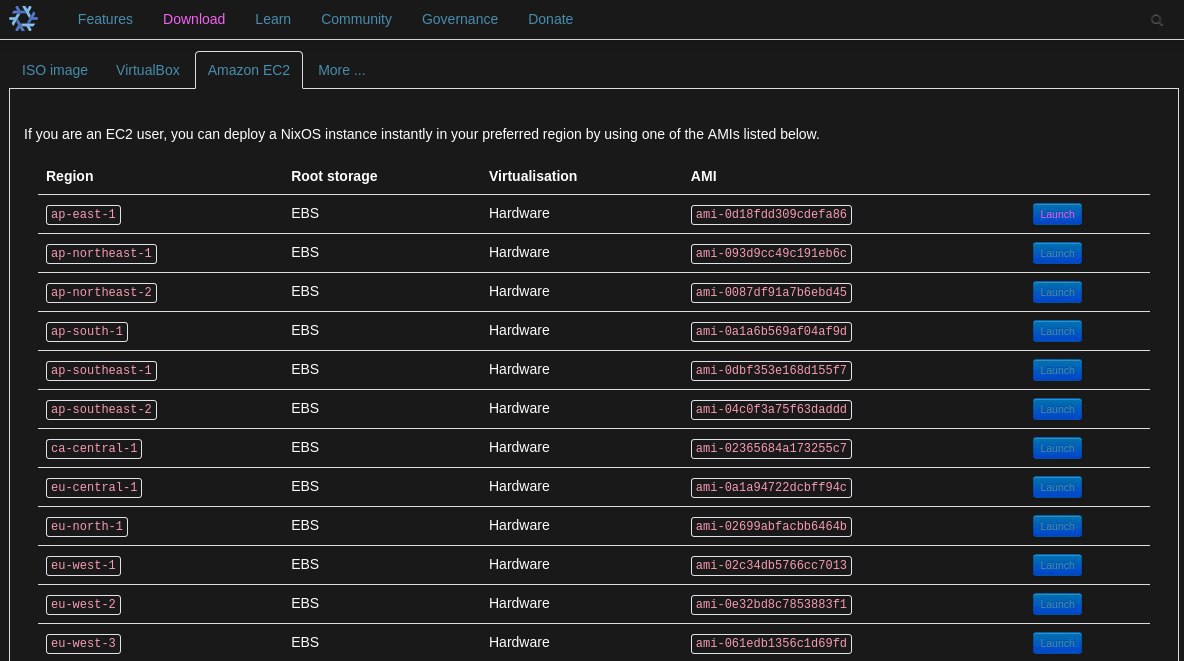The height and width of the screenshot is (661, 1184).
Task: Launch the eu-west-3 AMI
Action: tap(1057, 644)
